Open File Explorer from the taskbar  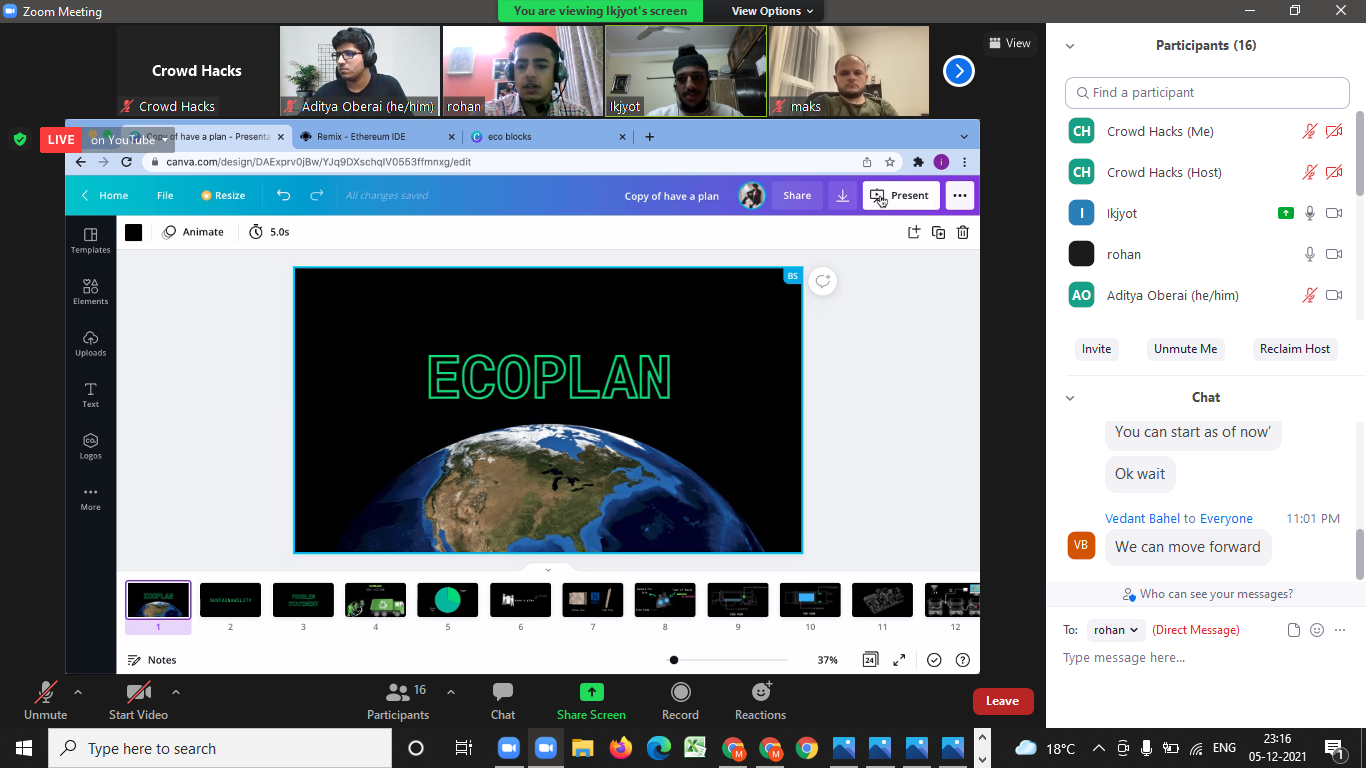point(582,748)
